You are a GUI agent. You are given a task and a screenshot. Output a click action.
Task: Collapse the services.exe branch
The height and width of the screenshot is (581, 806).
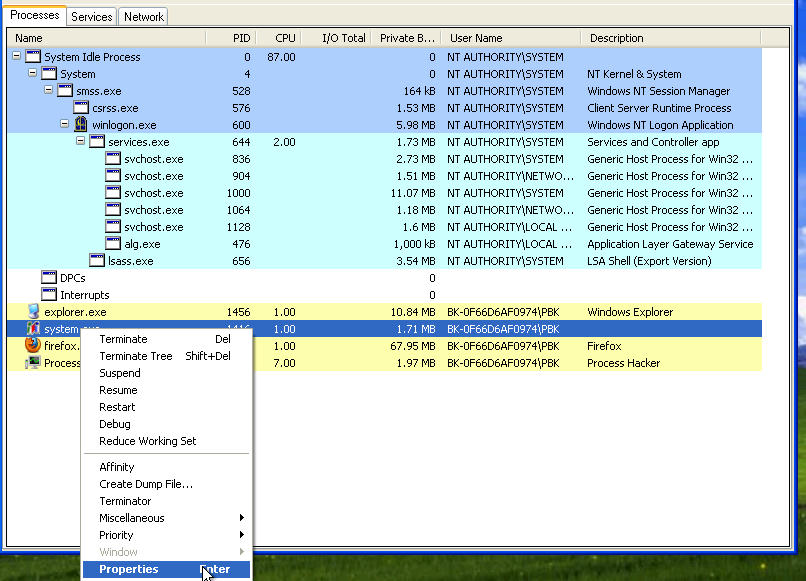coord(80,140)
